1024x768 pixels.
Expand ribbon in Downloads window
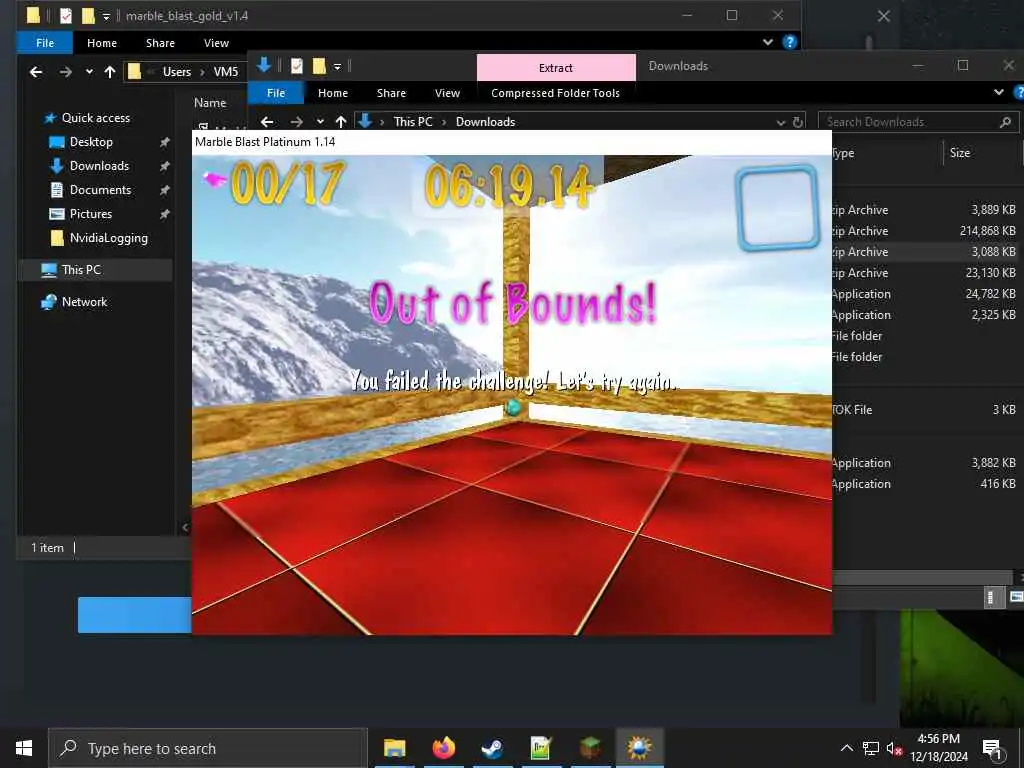tap(999, 93)
